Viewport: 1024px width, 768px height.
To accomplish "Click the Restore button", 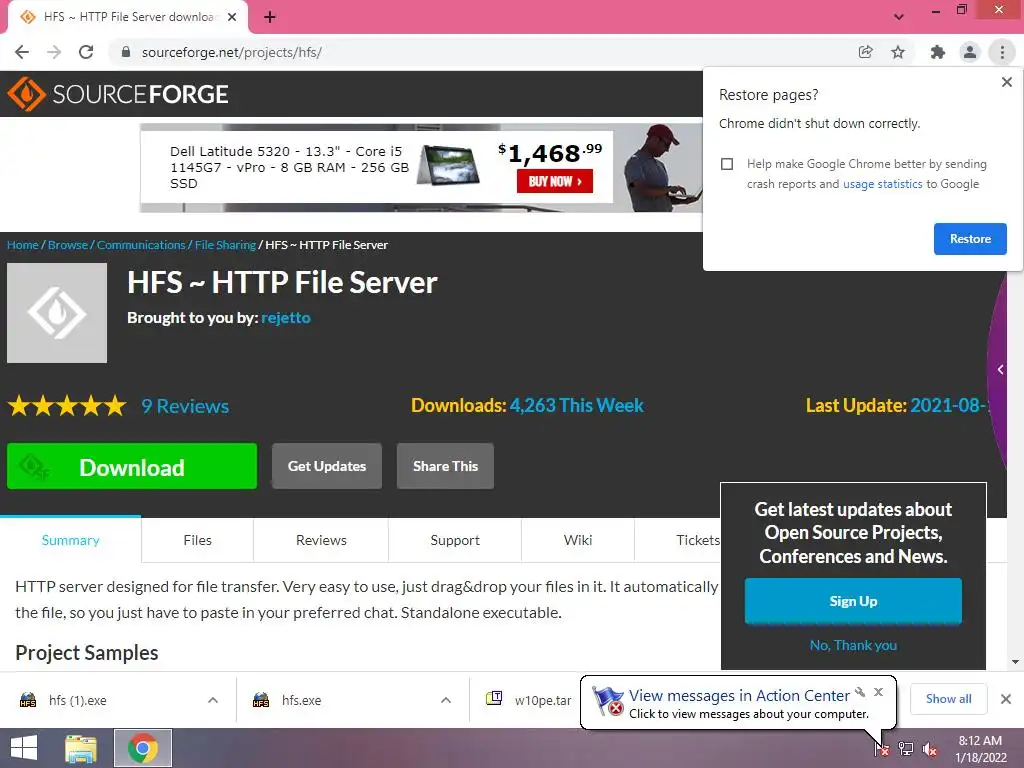I will click(970, 239).
